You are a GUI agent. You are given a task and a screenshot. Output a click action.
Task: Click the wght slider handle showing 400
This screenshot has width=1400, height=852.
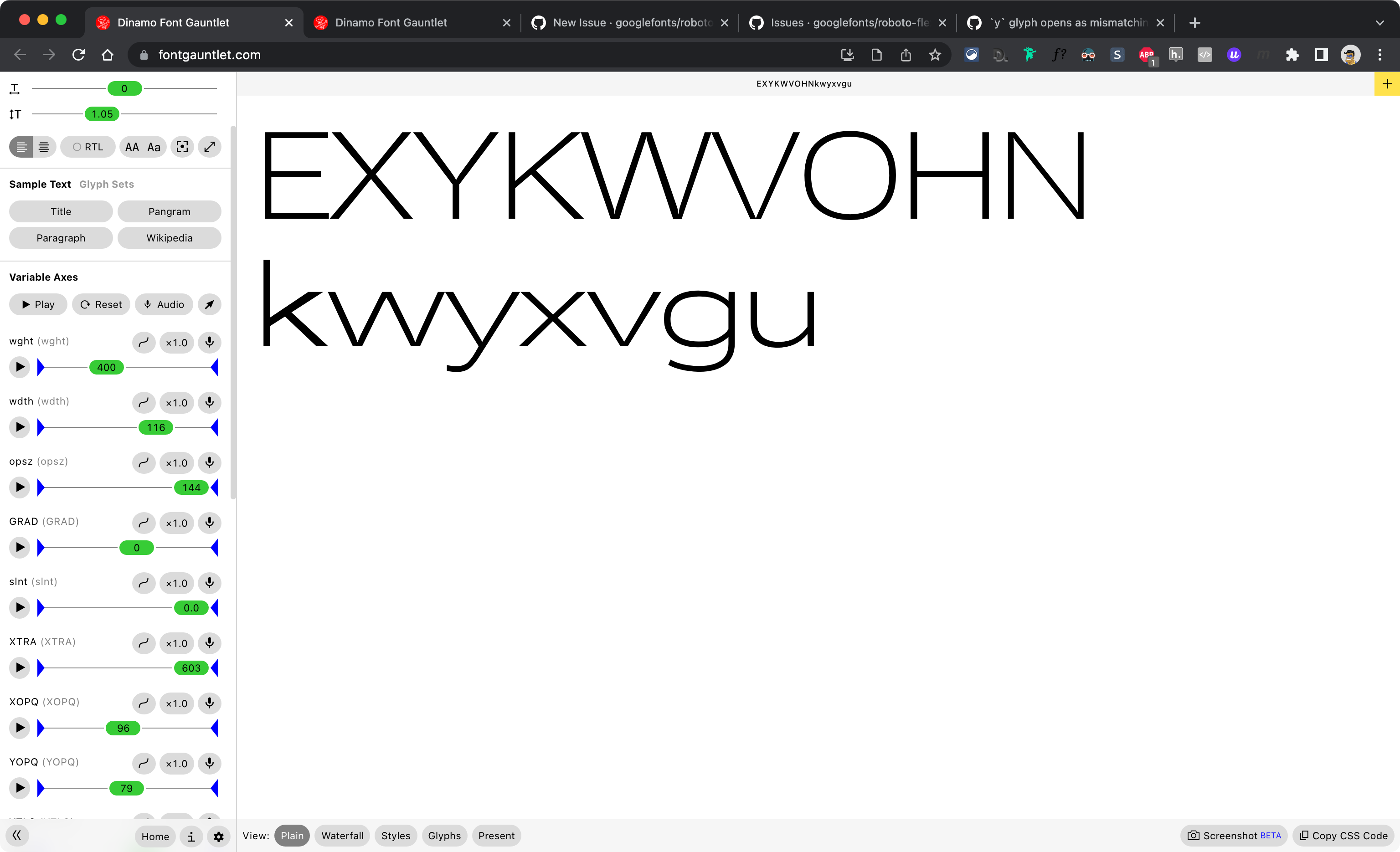[106, 367]
